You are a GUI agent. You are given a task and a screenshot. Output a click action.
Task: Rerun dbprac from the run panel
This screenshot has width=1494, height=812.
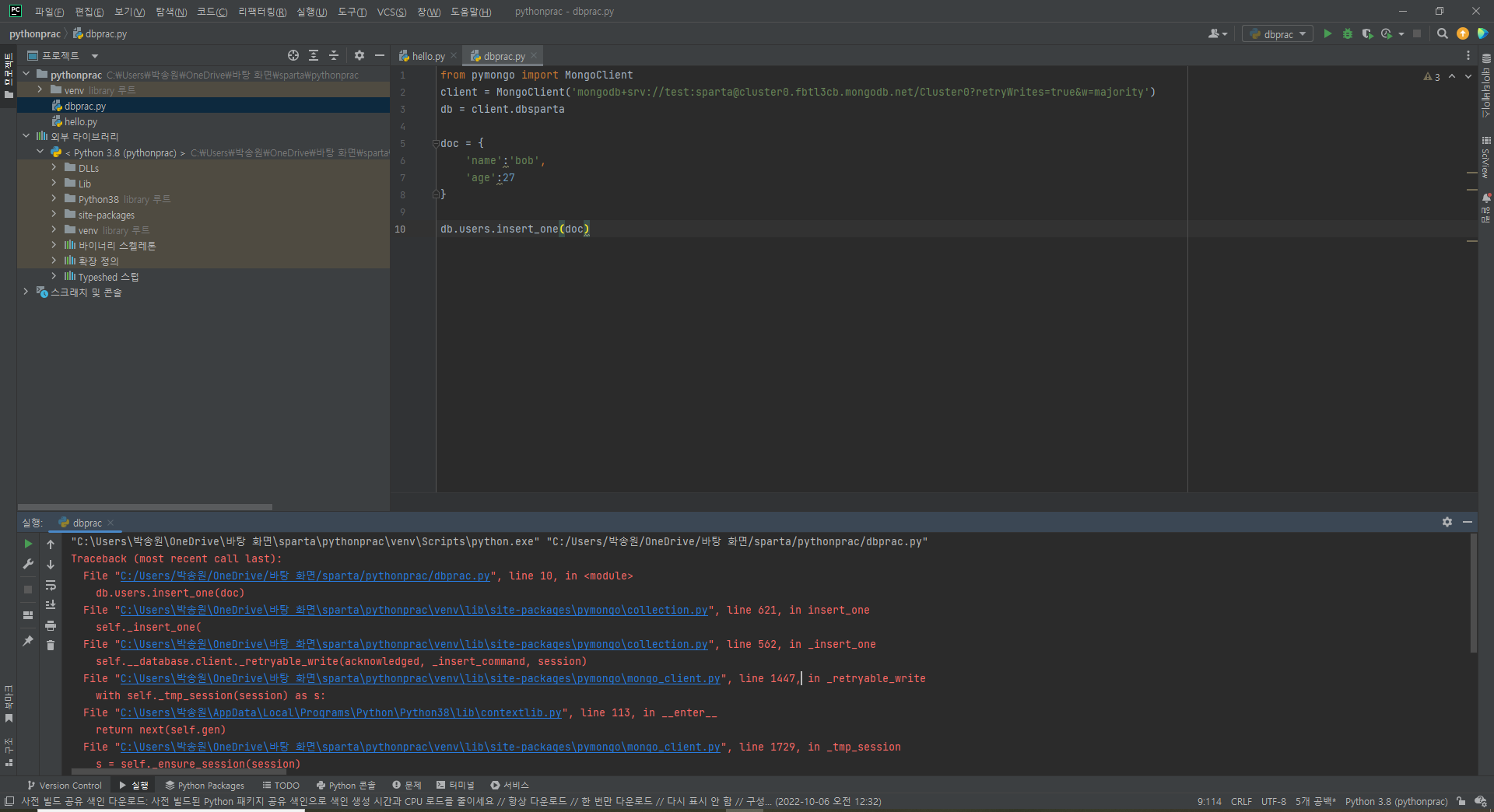click(28, 544)
